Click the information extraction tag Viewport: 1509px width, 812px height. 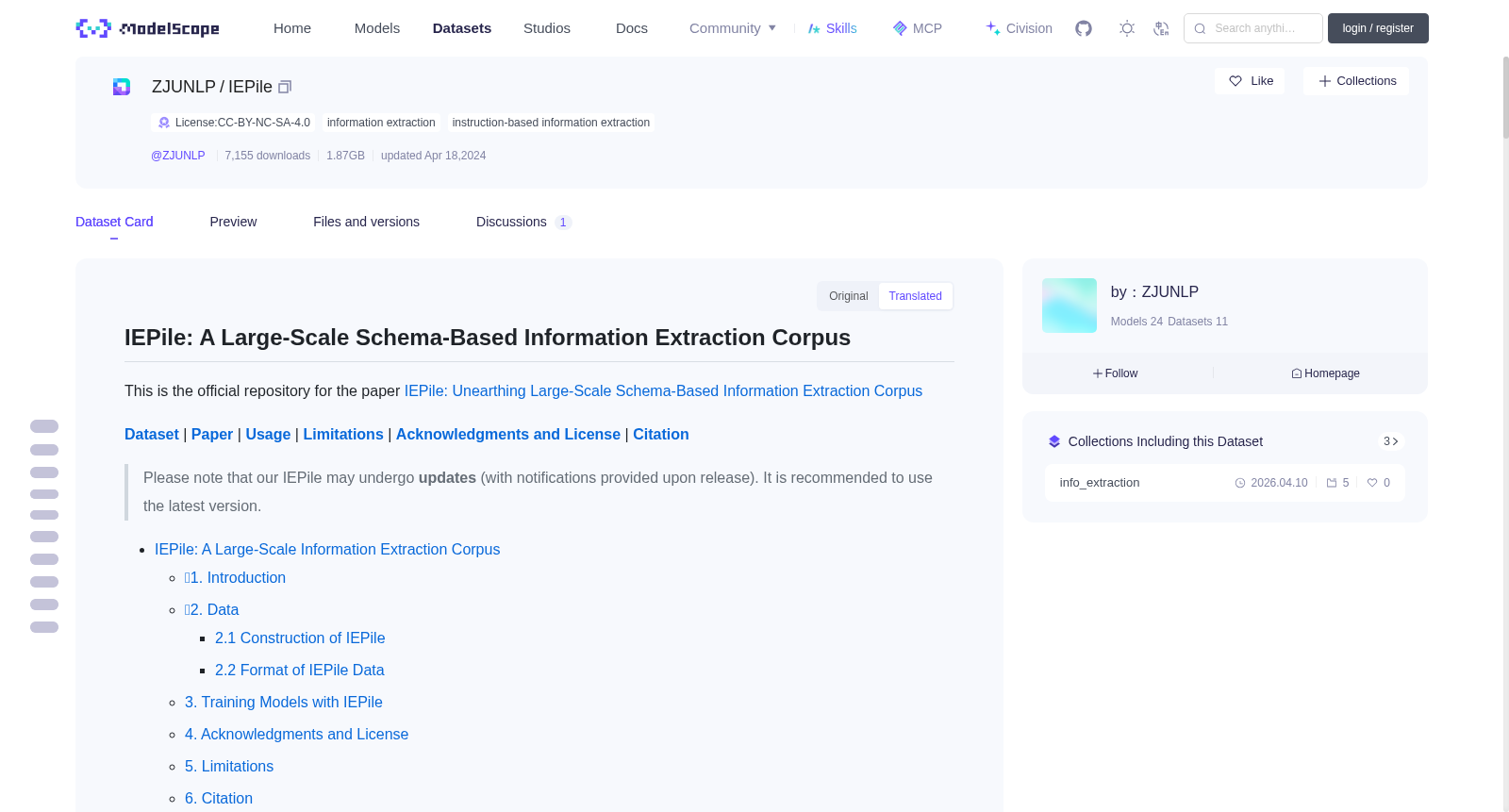(x=381, y=123)
